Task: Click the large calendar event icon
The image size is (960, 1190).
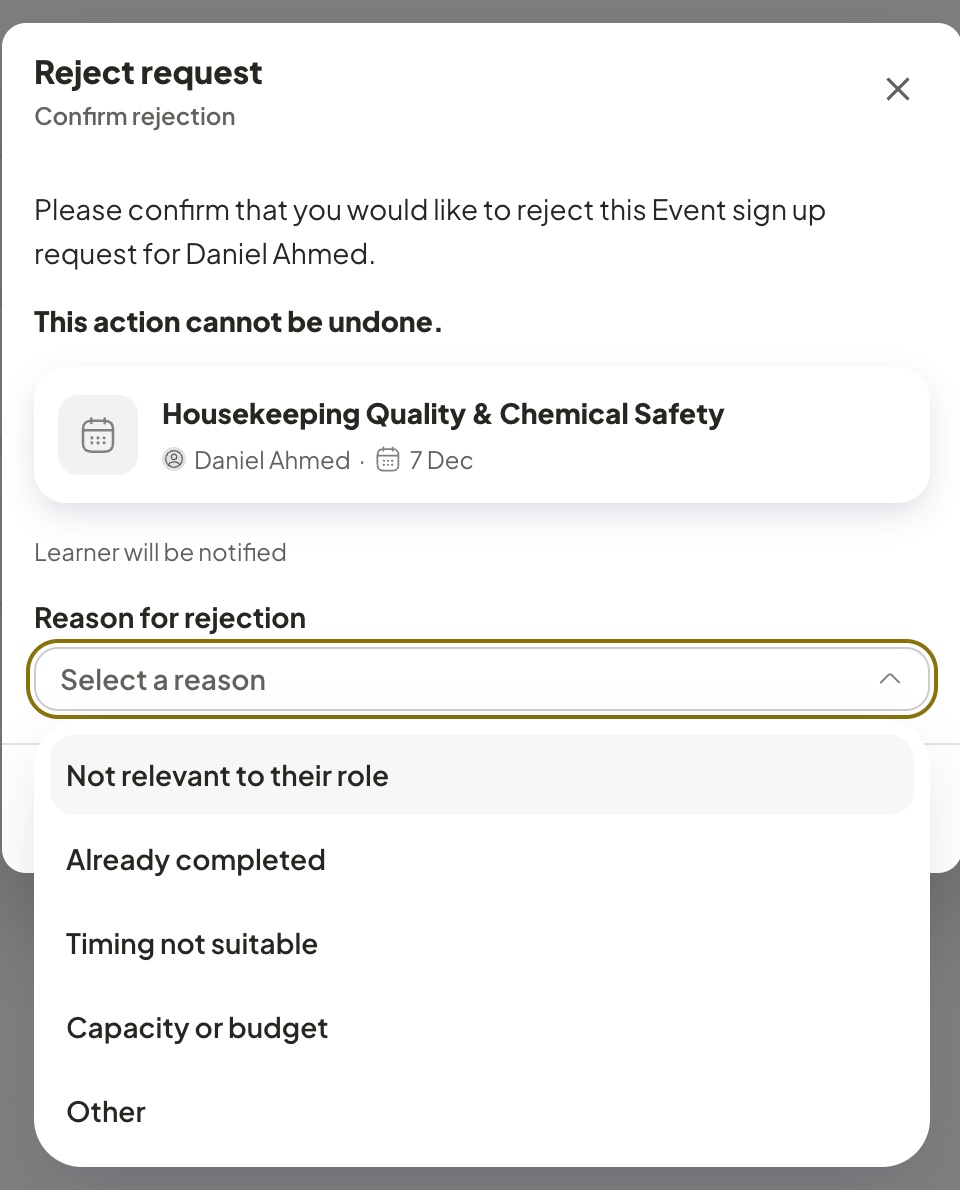Action: (x=98, y=435)
